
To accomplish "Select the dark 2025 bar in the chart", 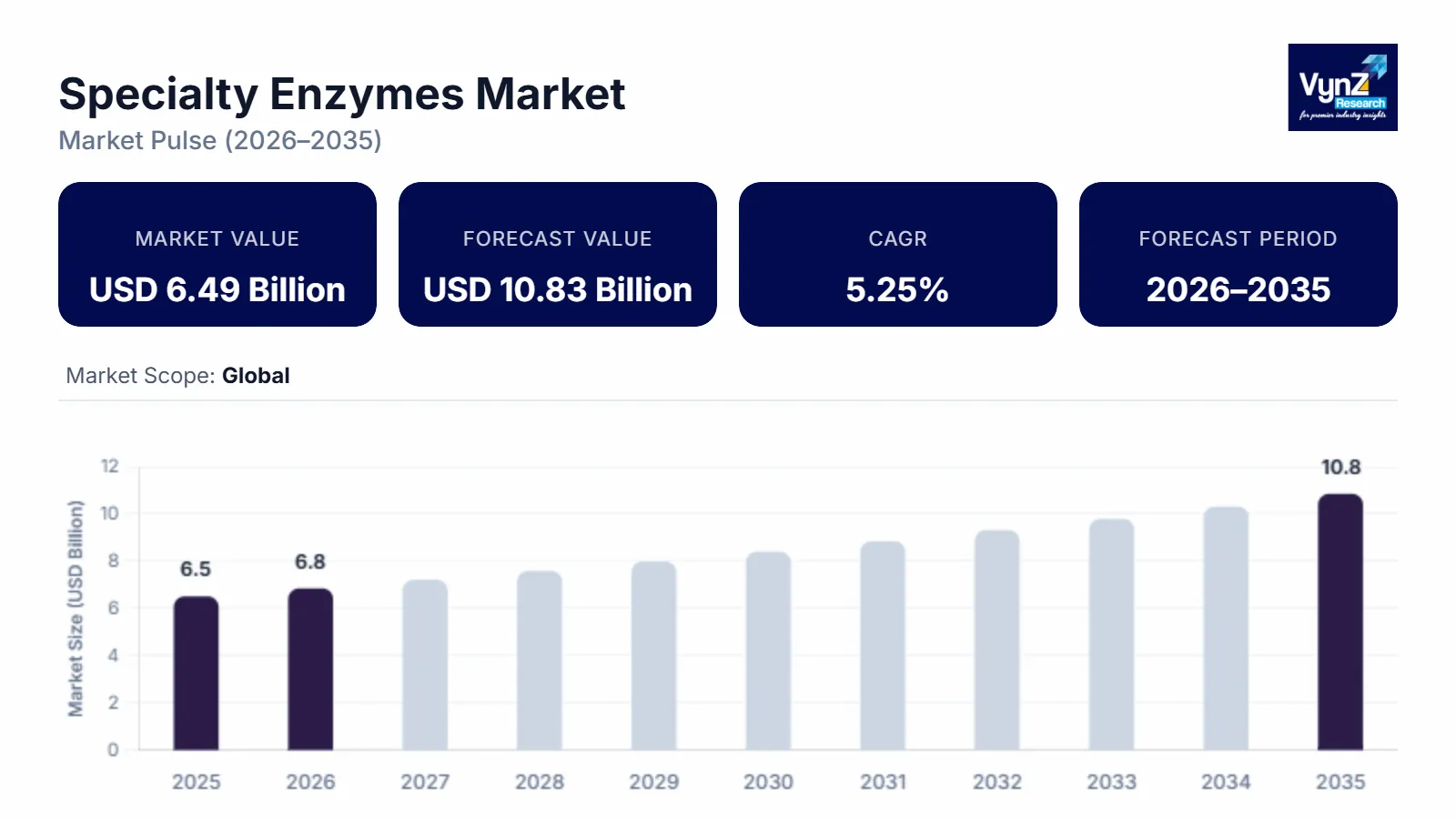I will point(196,673).
